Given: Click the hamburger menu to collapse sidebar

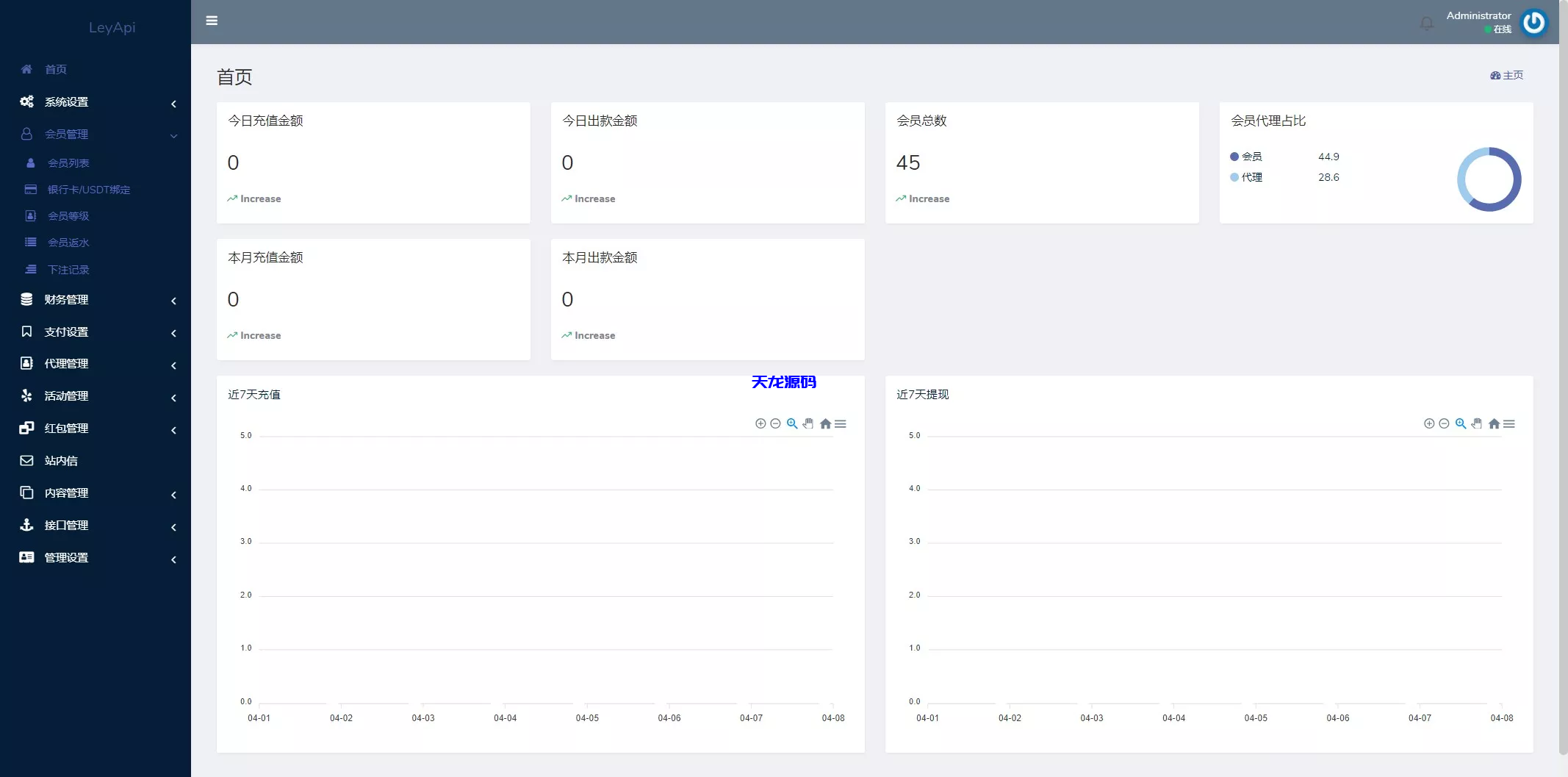Looking at the screenshot, I should point(212,21).
